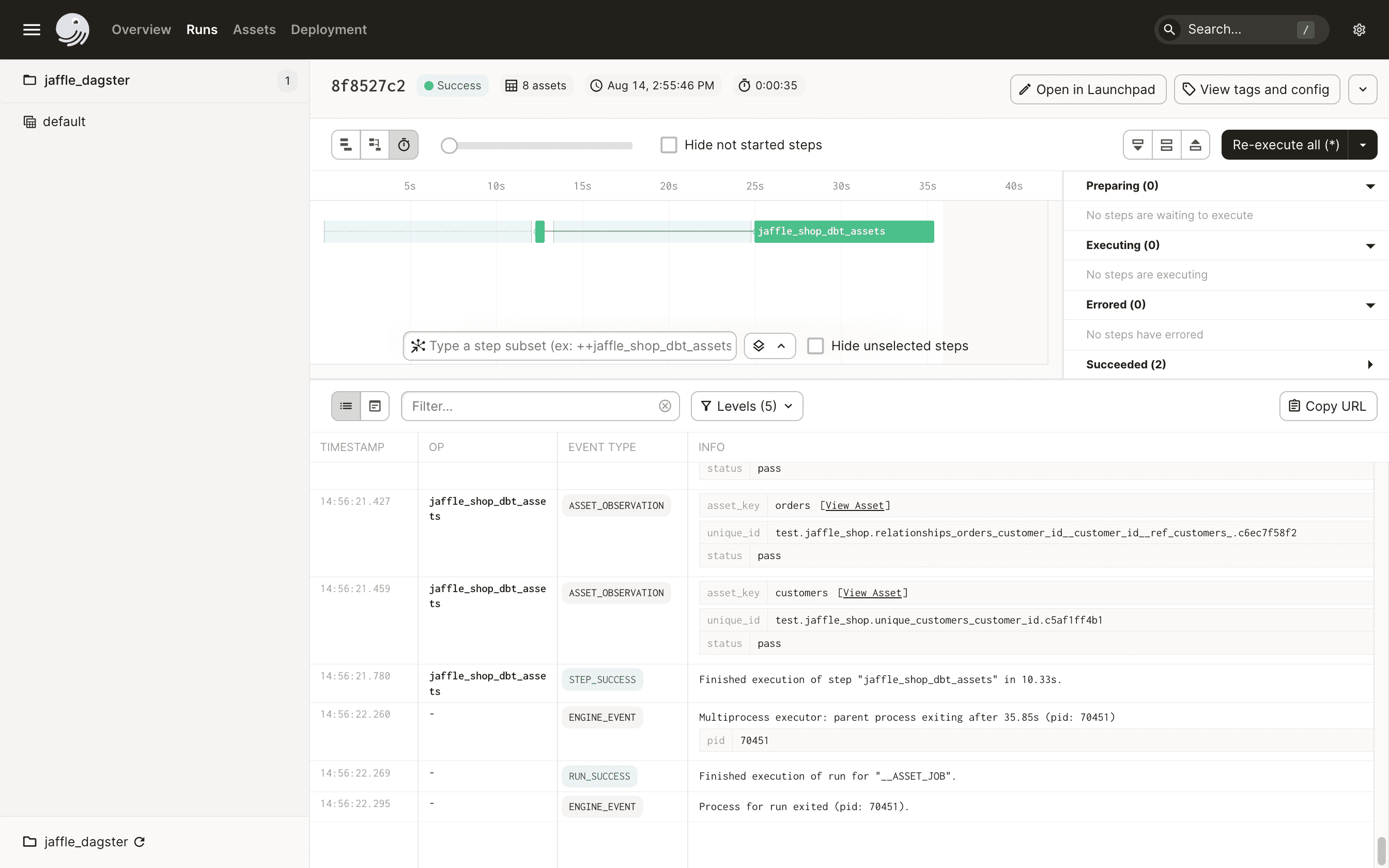Click the column layout icon in logs

pyautogui.click(x=375, y=406)
